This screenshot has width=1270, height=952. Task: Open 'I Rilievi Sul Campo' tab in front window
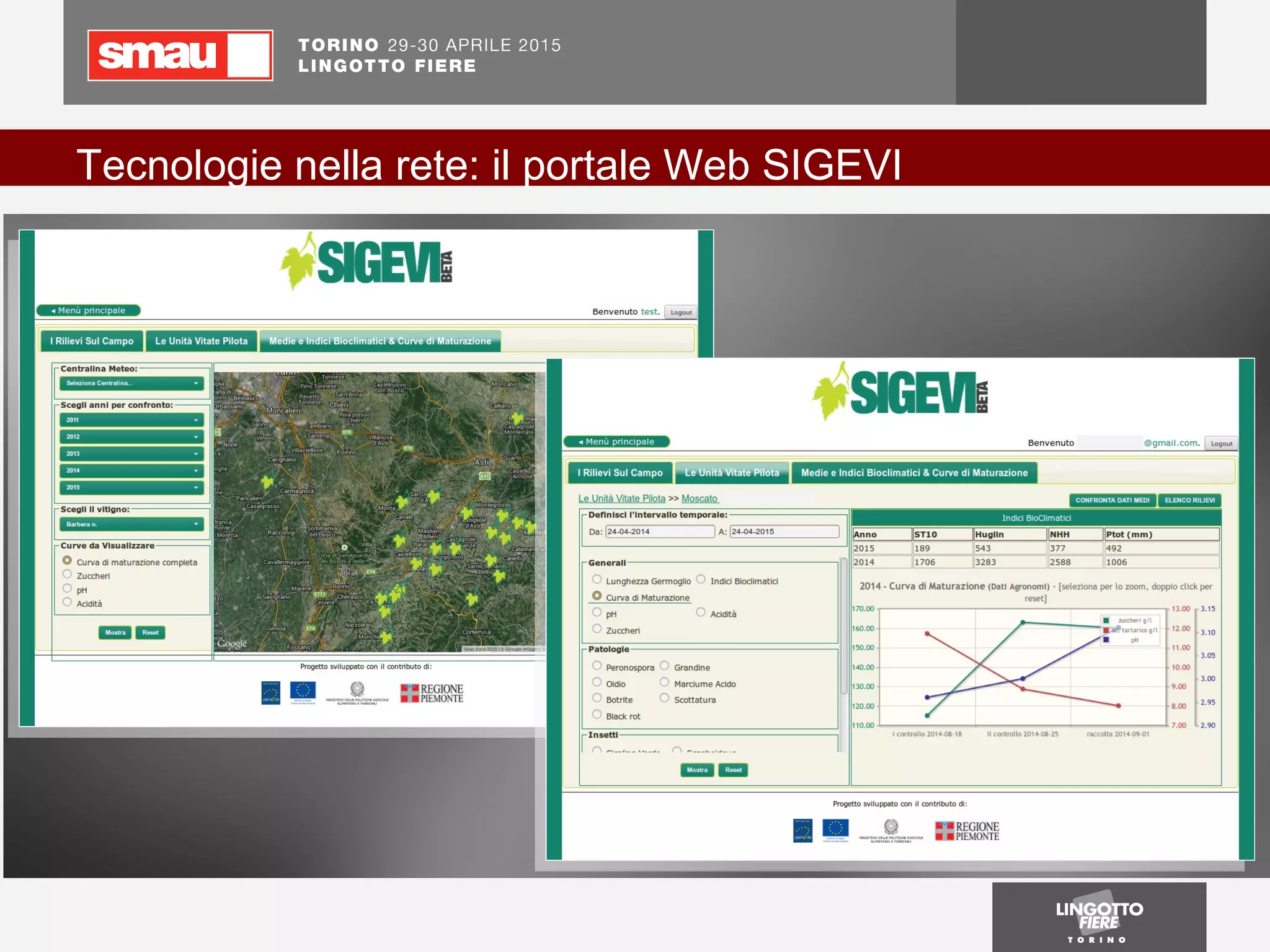620,473
